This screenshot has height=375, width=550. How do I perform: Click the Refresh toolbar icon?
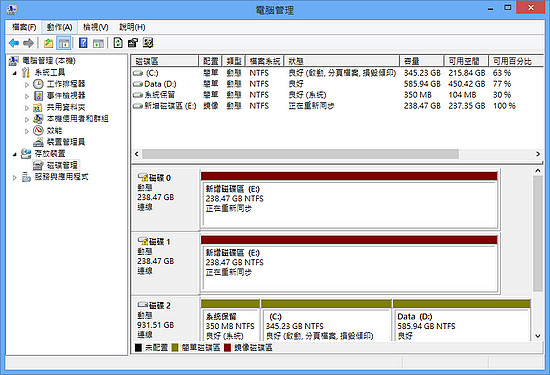118,43
